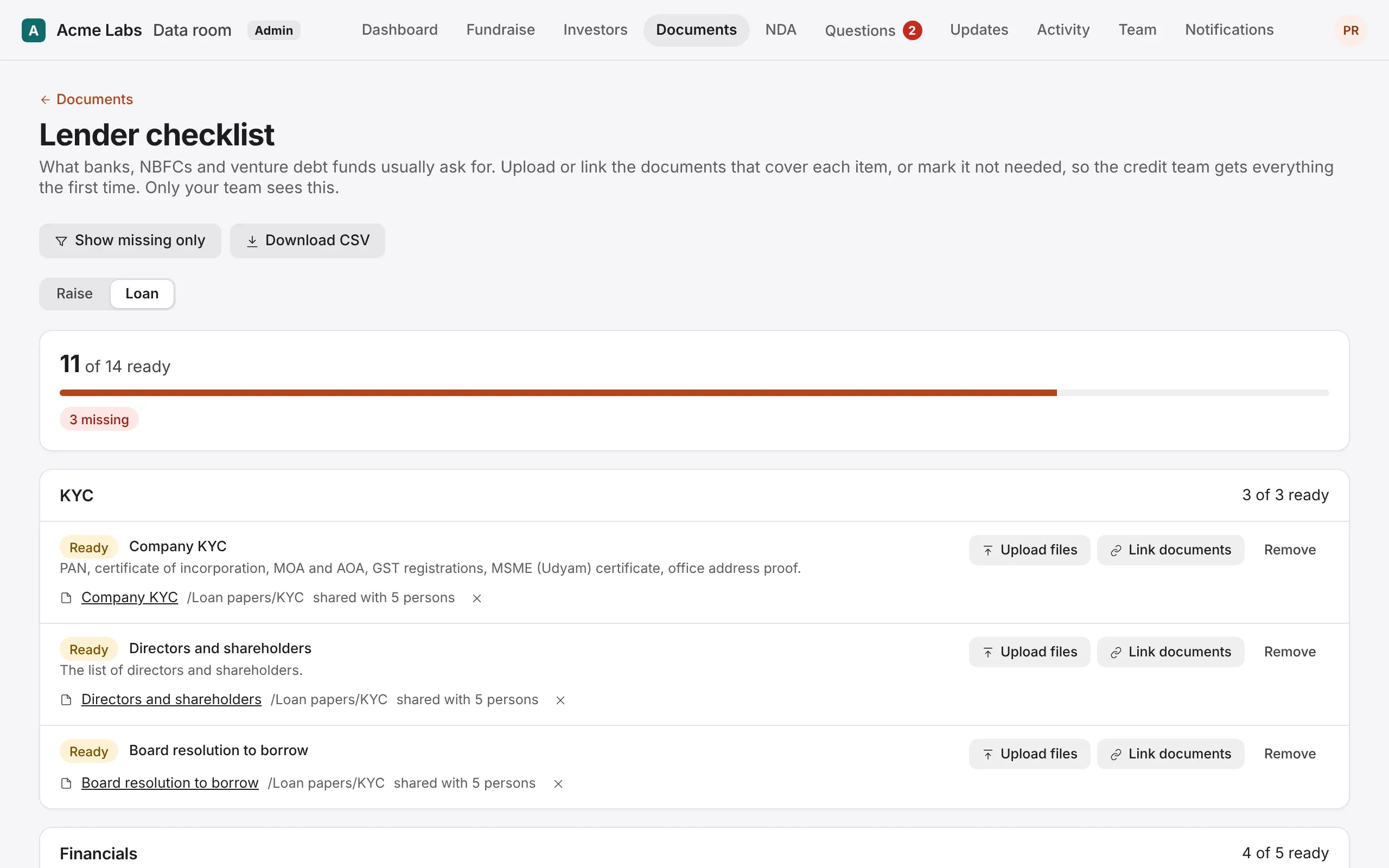1389x868 pixels.
Task: Open the Directors and shareholders document link
Action: (x=171, y=700)
